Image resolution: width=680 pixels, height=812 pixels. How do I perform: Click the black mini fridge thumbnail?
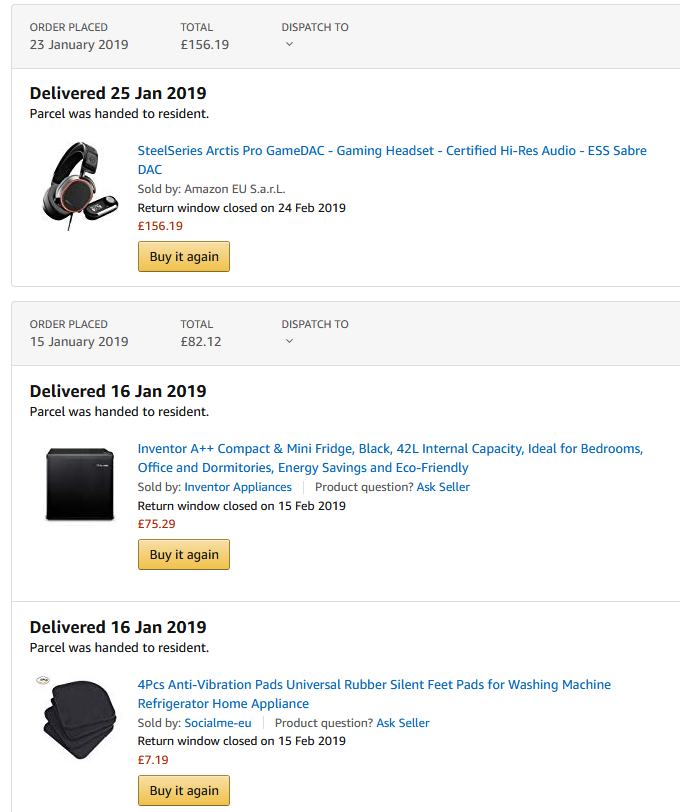tap(80, 484)
